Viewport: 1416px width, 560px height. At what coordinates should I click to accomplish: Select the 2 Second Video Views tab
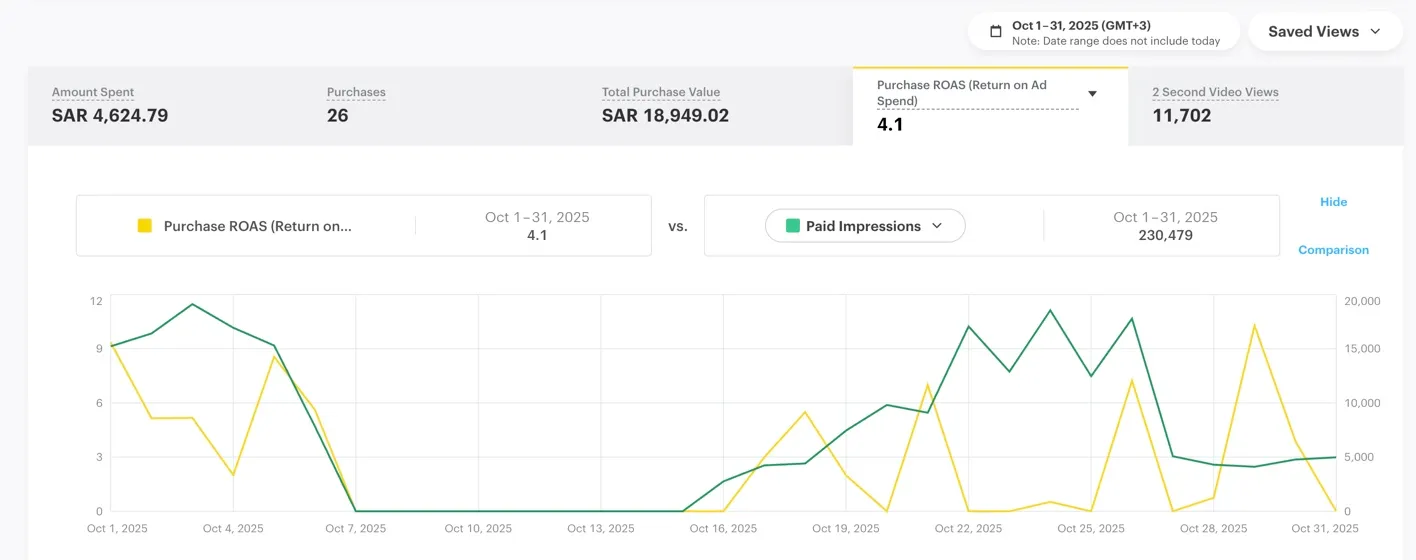[1265, 106]
